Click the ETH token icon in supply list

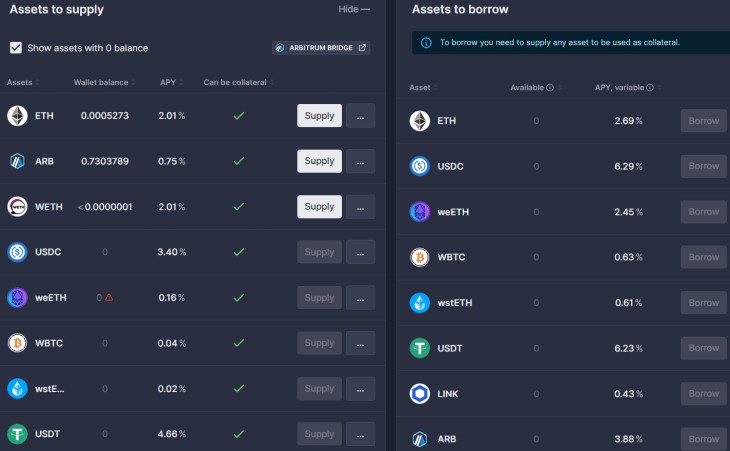tap(18, 116)
